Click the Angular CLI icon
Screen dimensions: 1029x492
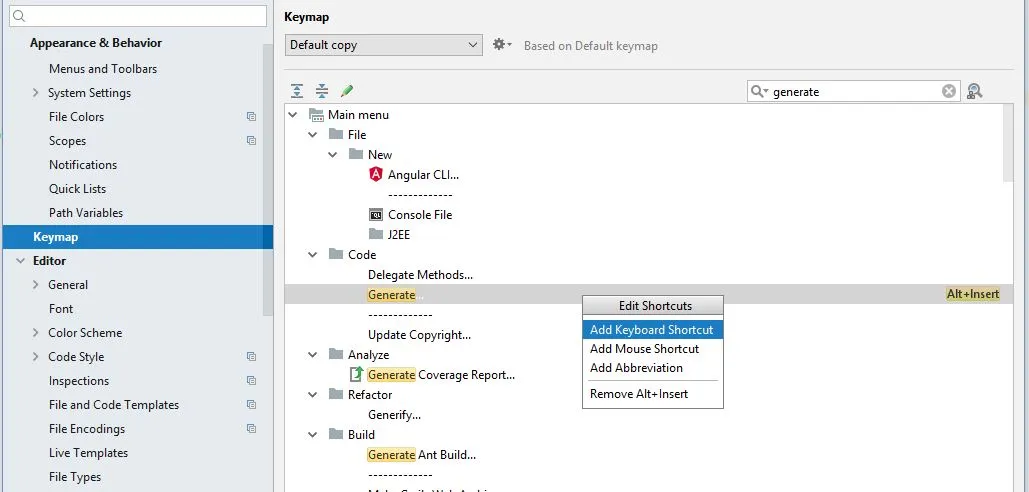click(376, 175)
